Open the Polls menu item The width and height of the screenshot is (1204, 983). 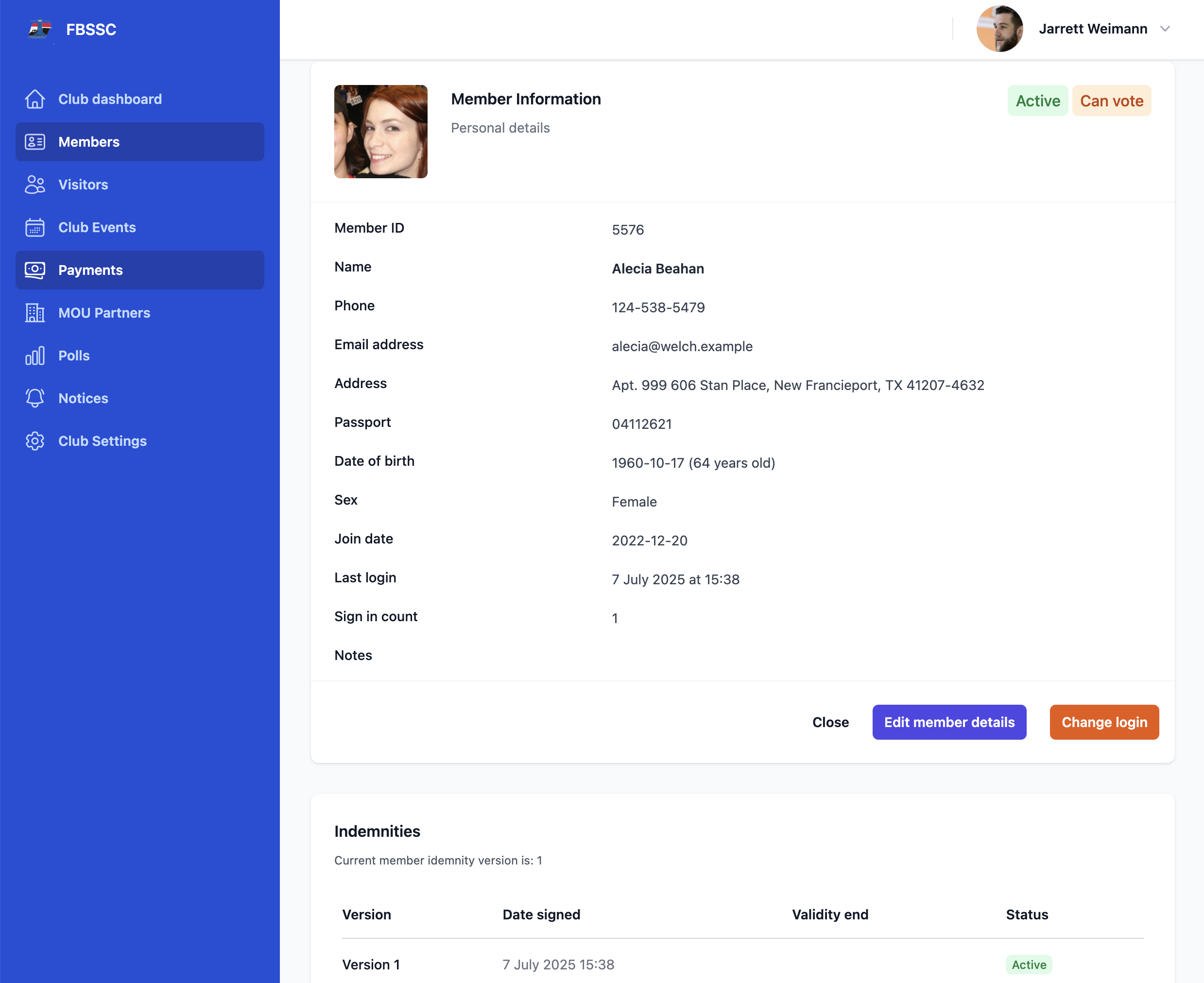pyautogui.click(x=74, y=356)
